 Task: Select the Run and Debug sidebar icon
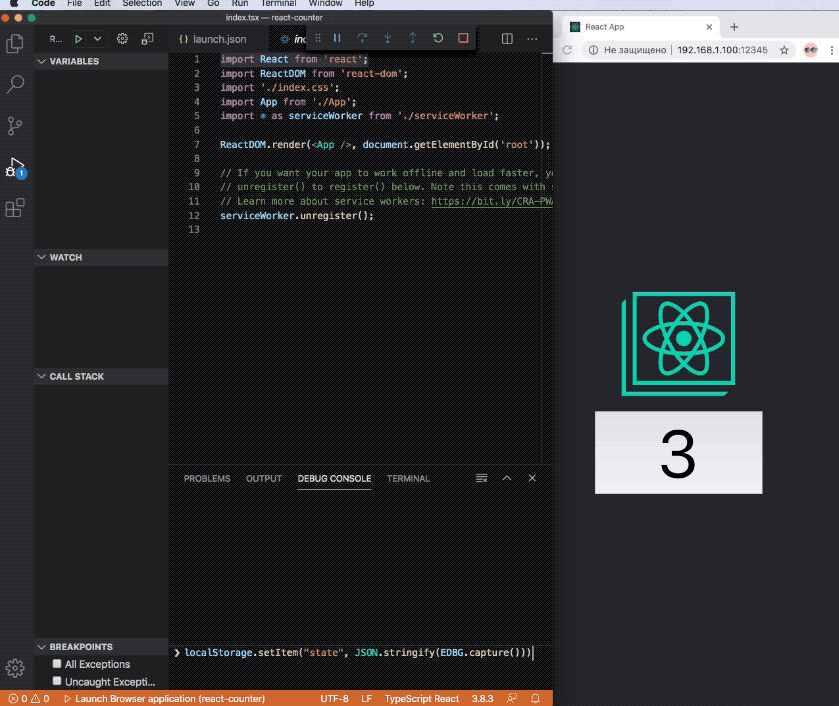coord(15,166)
